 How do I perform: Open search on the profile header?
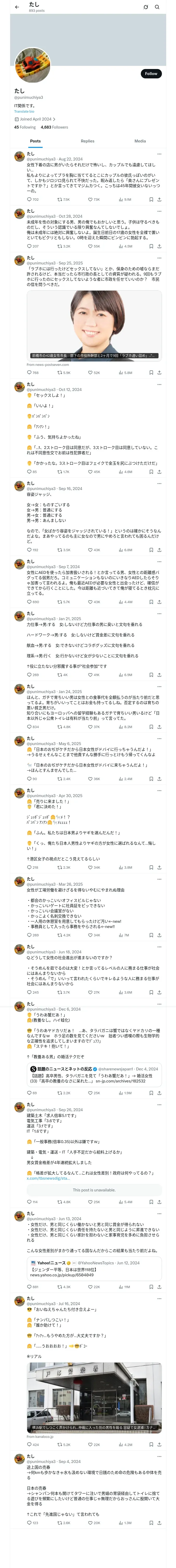tap(157, 7)
